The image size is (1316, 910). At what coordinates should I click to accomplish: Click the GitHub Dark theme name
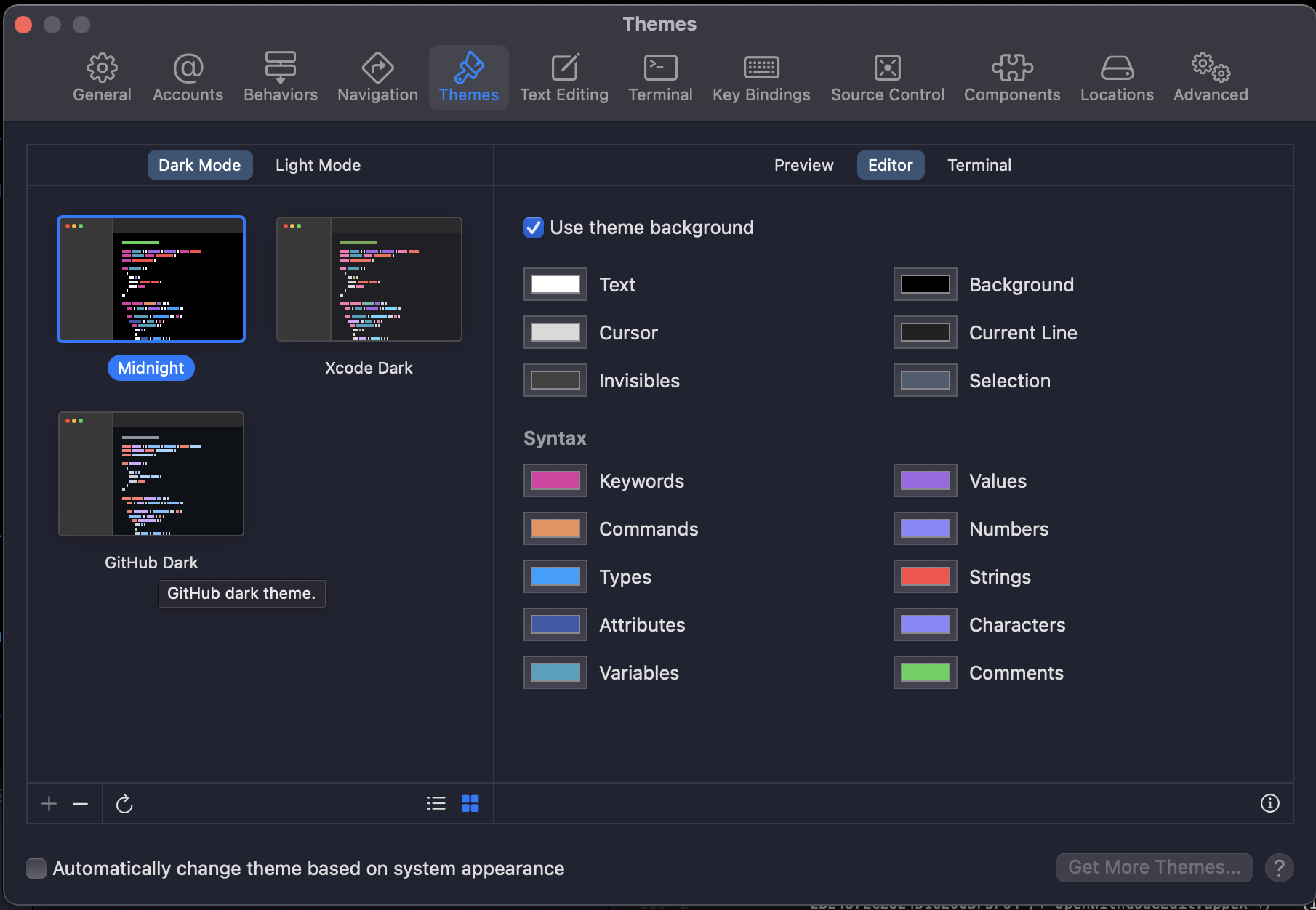[151, 563]
